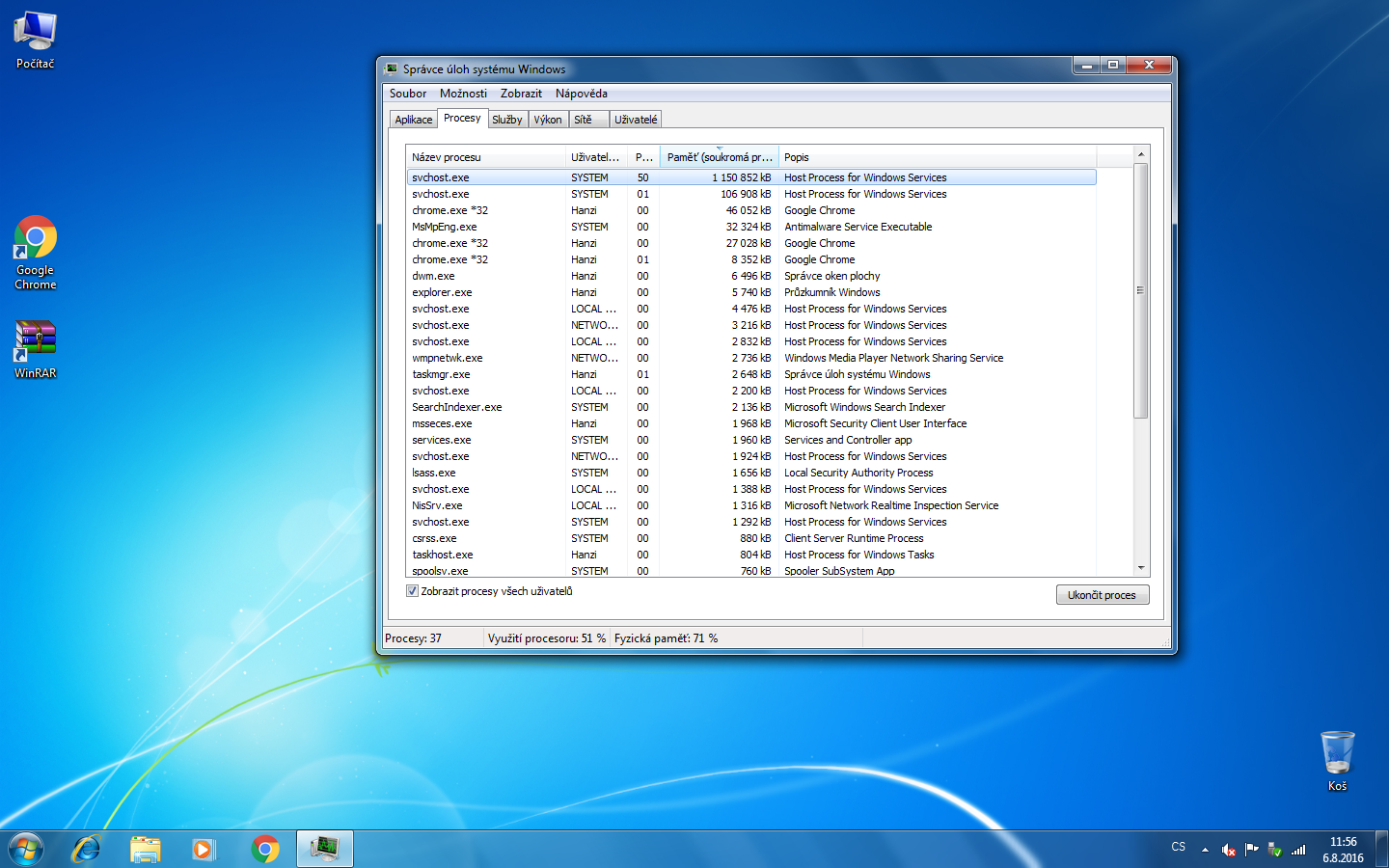Select the explorer.exe process row
The height and width of the screenshot is (868, 1389).
pos(442,292)
